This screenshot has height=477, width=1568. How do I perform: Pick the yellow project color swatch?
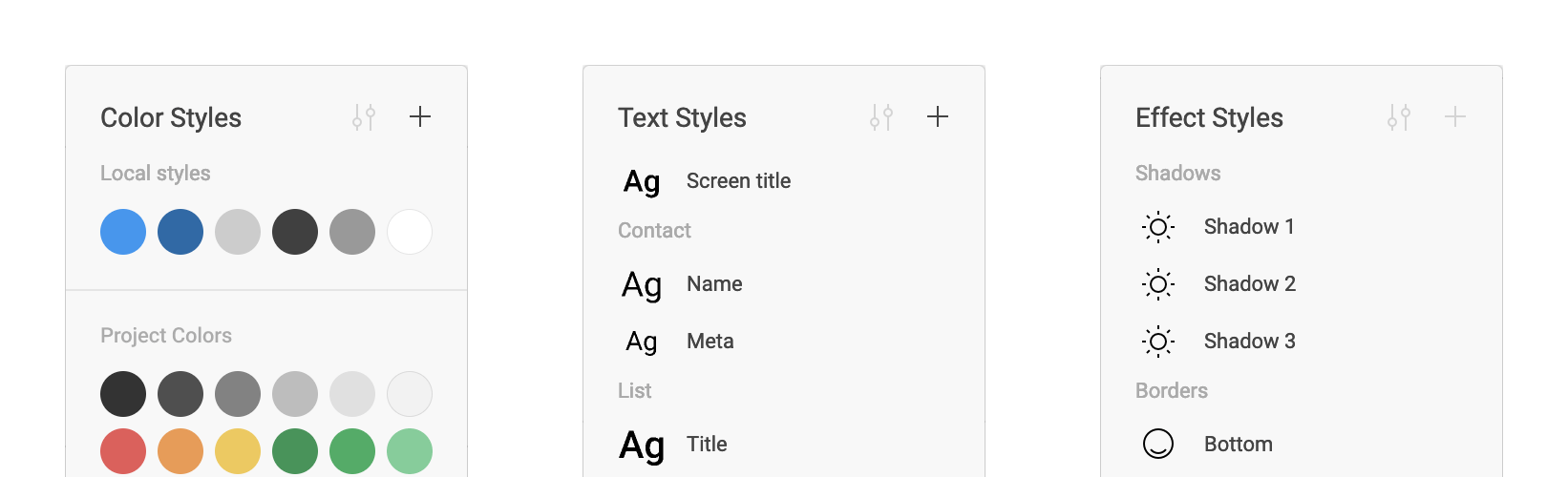tap(238, 451)
